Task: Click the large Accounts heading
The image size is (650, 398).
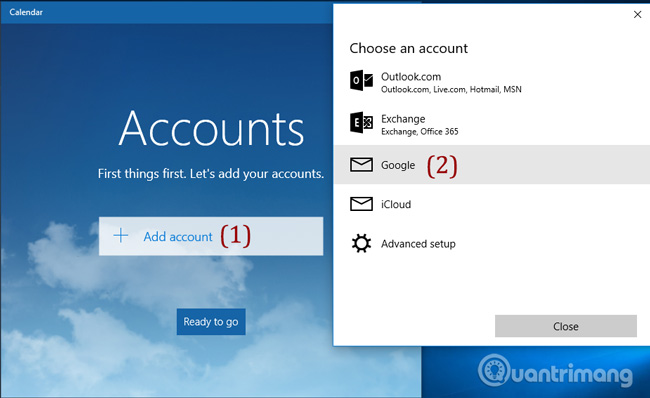Action: click(x=211, y=128)
